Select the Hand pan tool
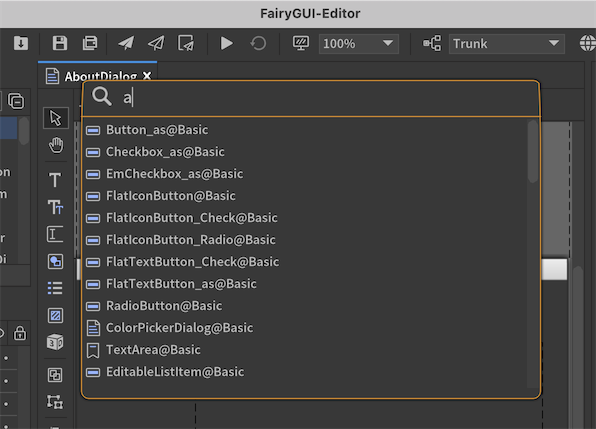The width and height of the screenshot is (596, 429). tap(55, 146)
